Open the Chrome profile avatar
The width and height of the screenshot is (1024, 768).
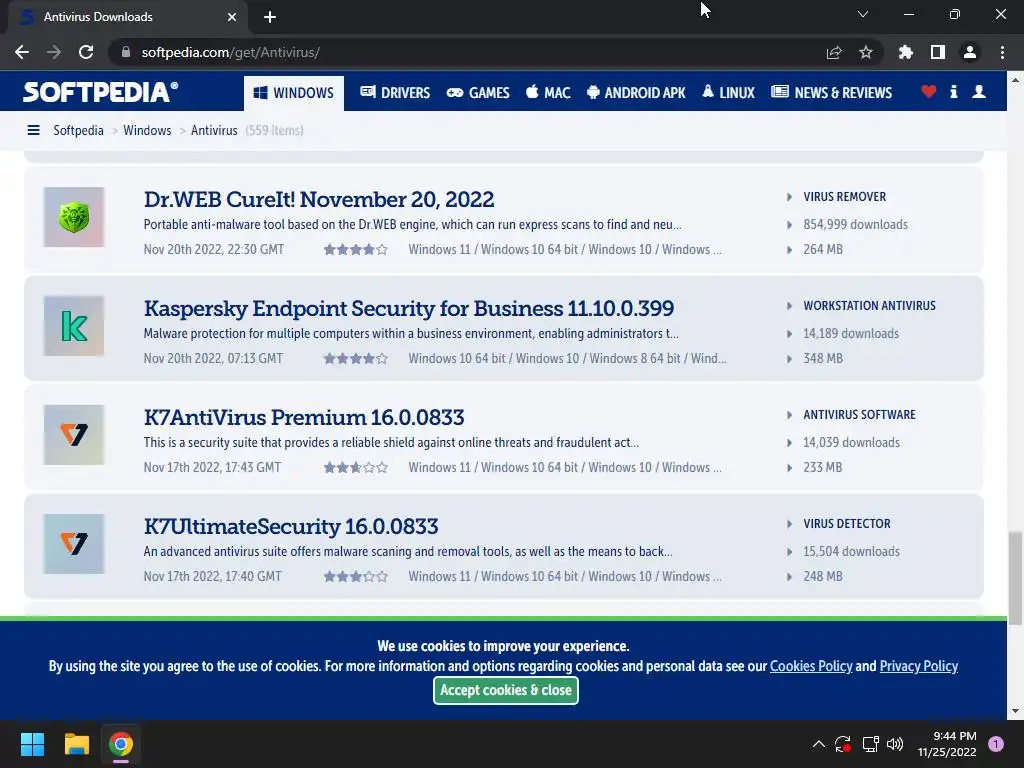(970, 52)
